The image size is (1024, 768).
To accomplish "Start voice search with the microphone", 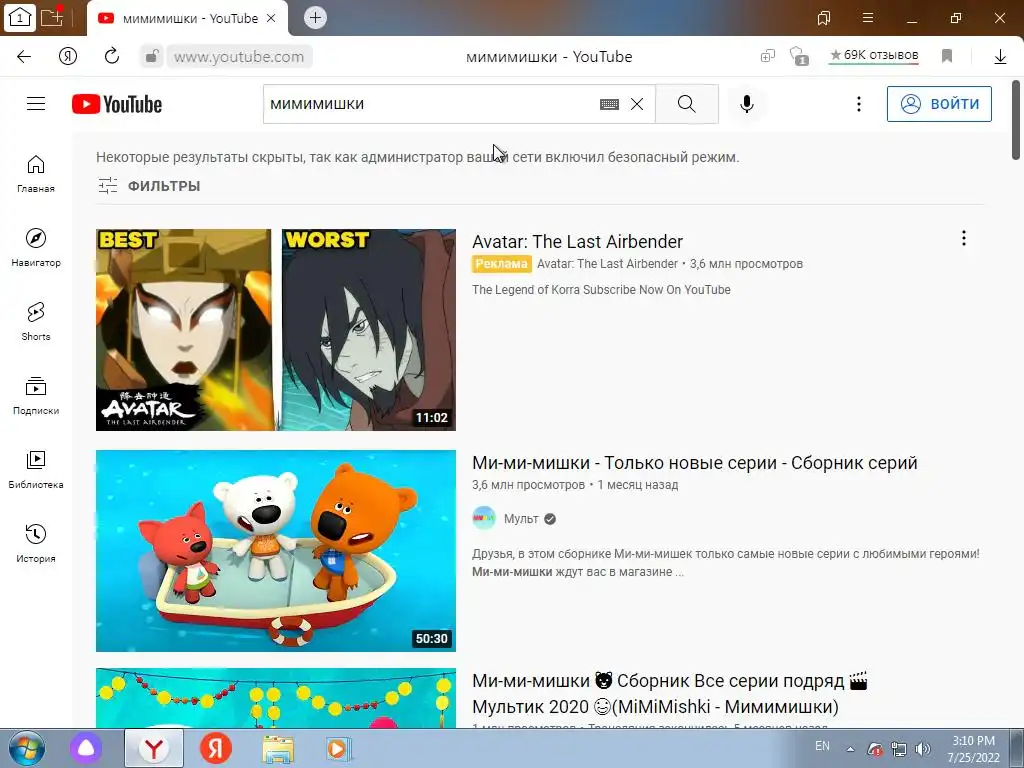I will click(x=746, y=104).
